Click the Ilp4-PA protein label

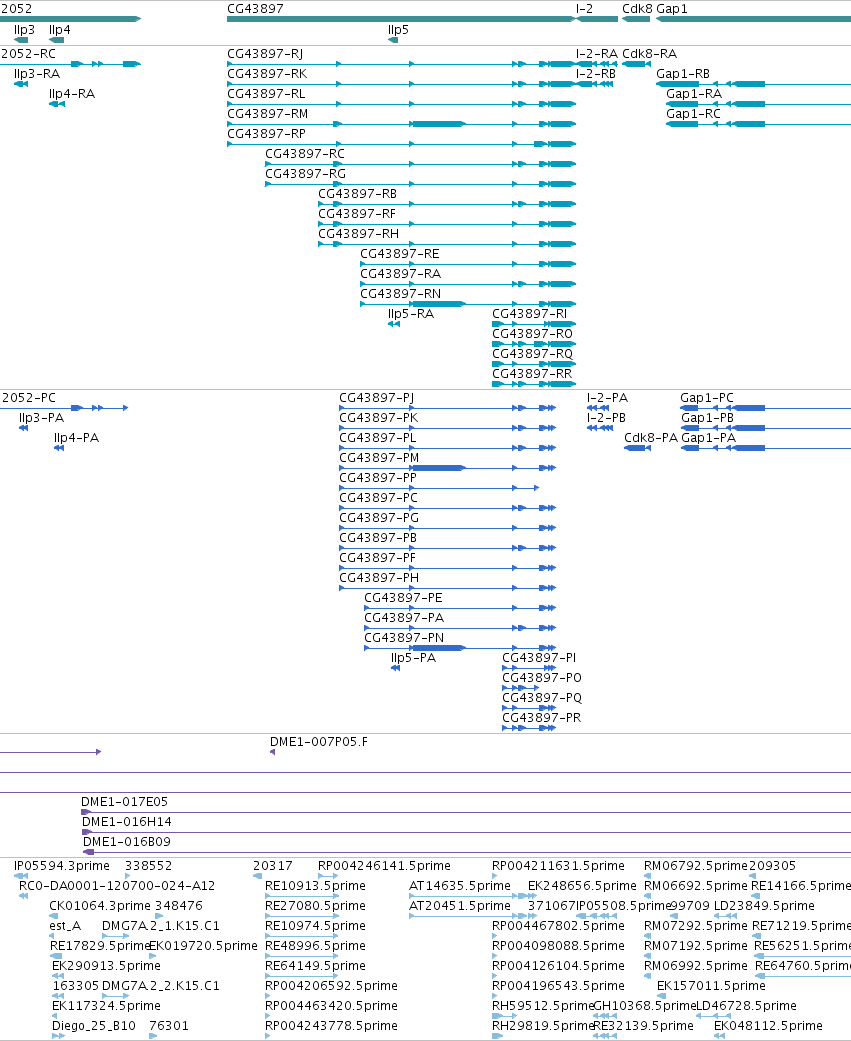point(76,438)
